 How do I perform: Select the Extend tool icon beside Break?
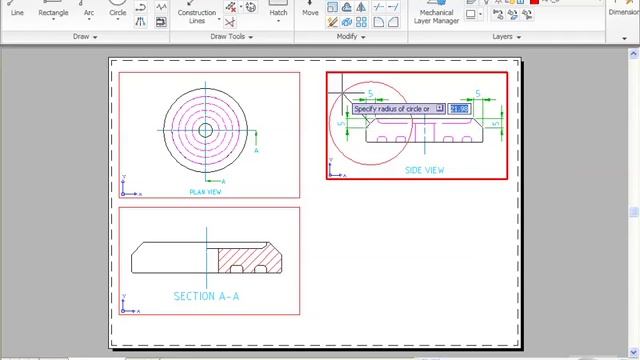[x=393, y=7]
